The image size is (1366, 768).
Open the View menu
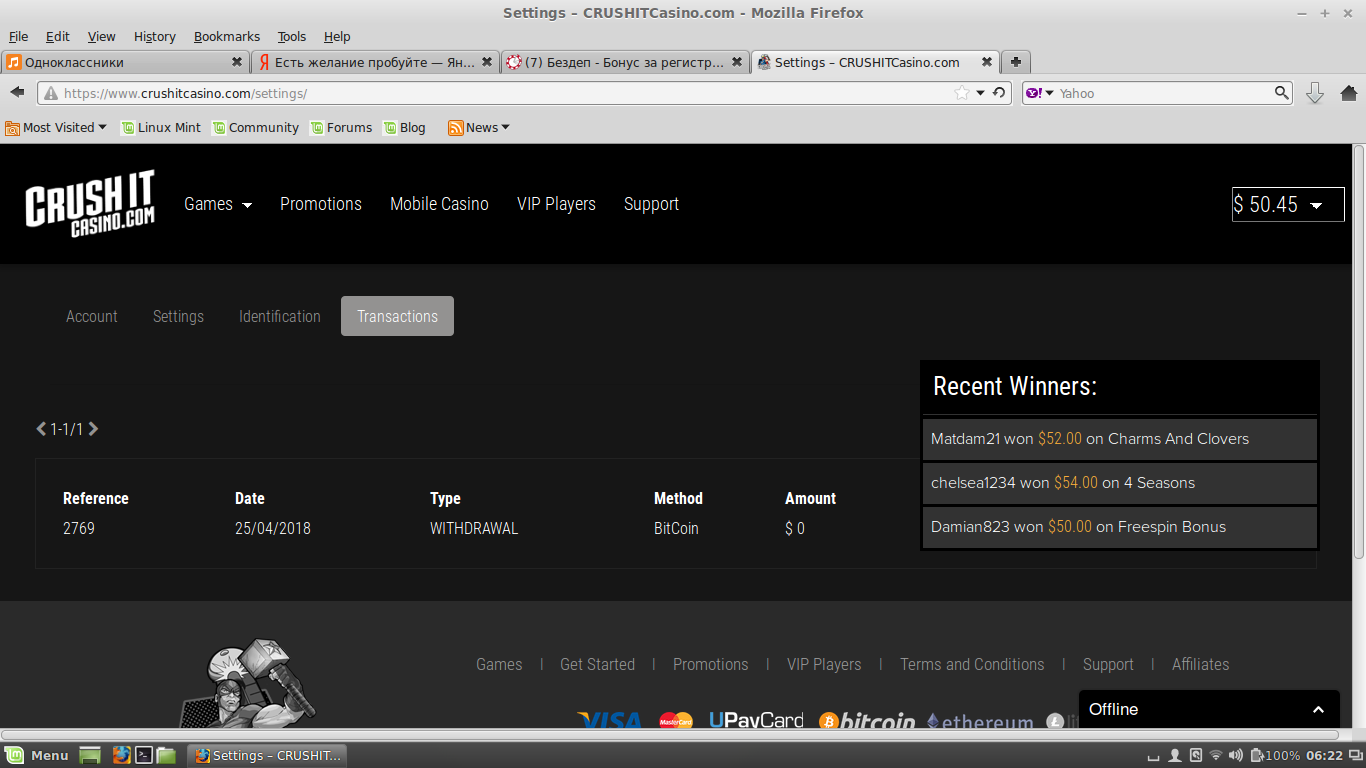[101, 36]
